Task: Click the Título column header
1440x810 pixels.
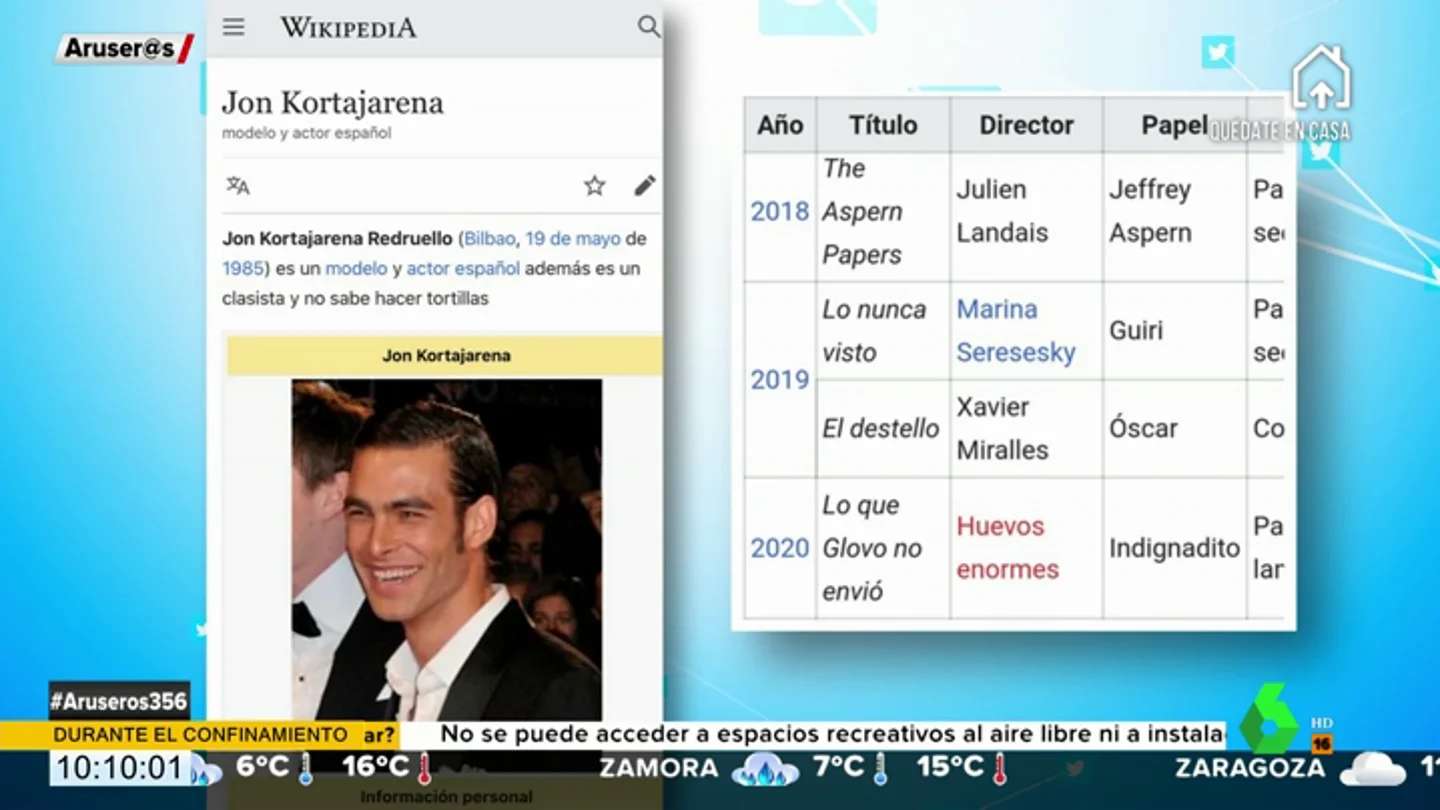Action: tap(883, 125)
